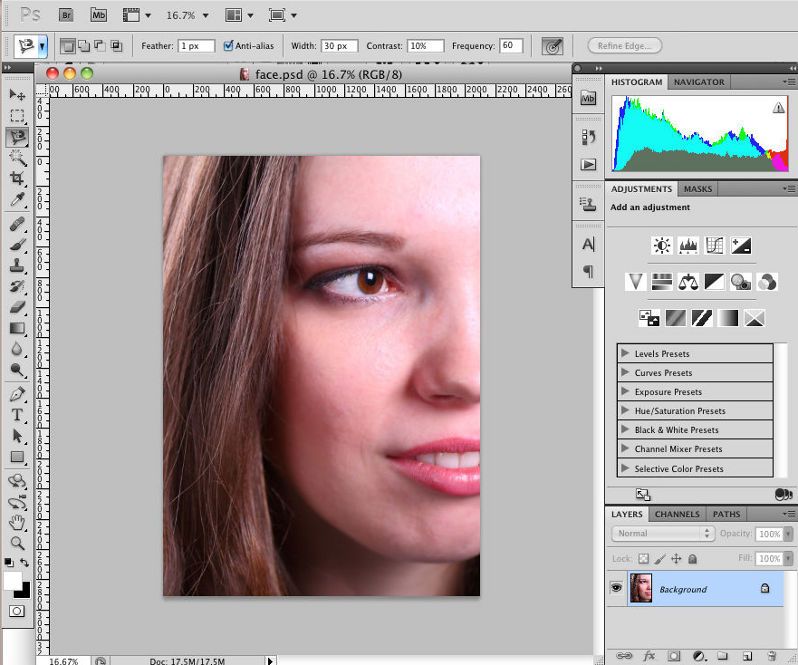Click the Brightness/Contrast adjustment icon
Screen dimensions: 798x665
(x=662, y=245)
